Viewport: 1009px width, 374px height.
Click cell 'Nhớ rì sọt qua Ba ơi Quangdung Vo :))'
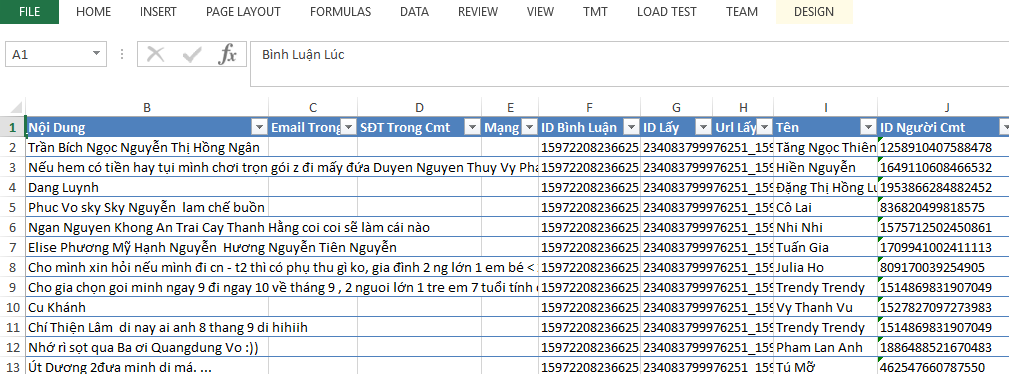click(x=147, y=348)
